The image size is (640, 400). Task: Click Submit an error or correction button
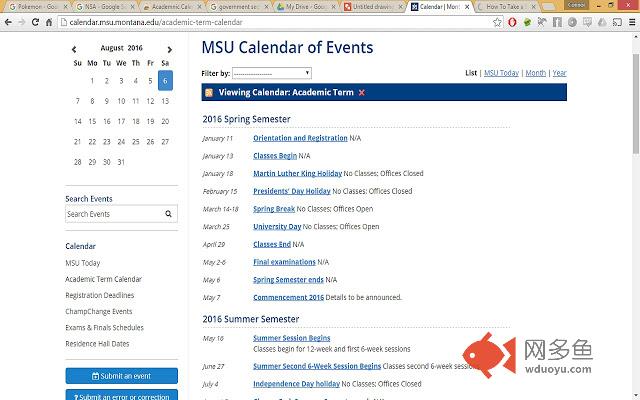(122, 395)
